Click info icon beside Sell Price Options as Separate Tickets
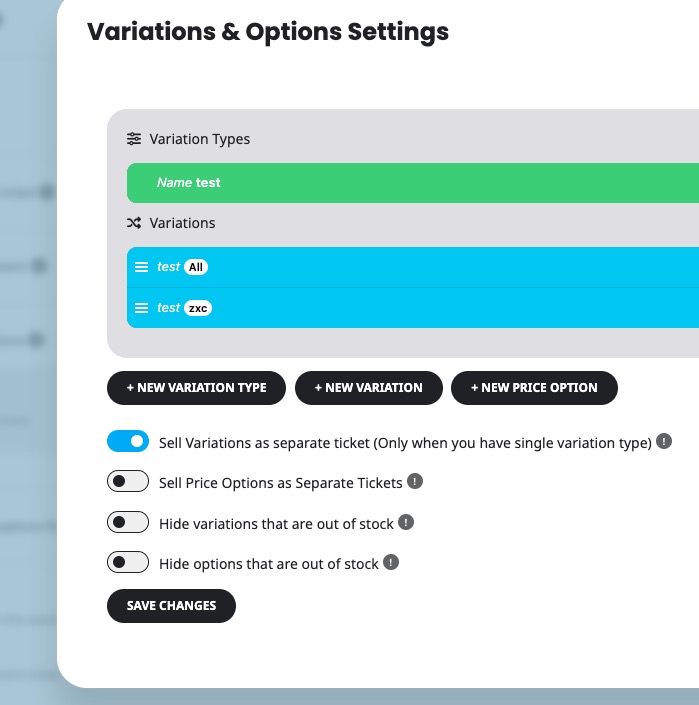 coord(415,481)
